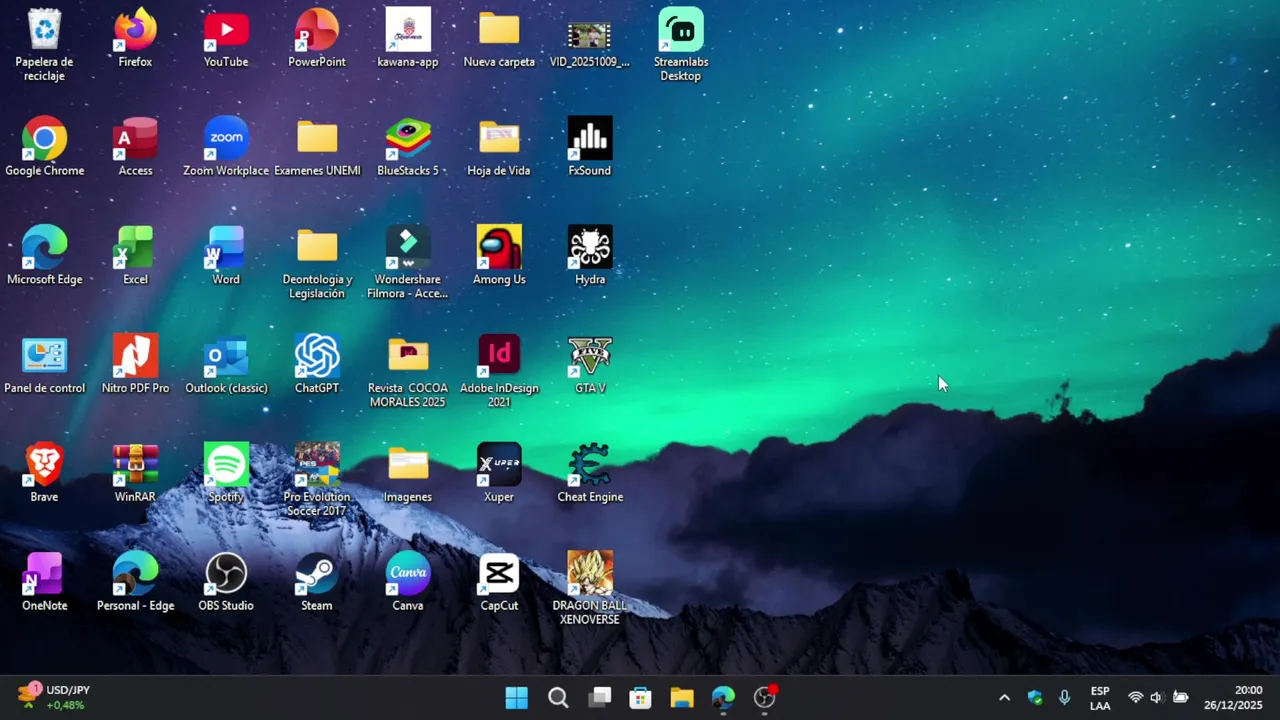Switch the ESP LAA input language
This screenshot has height=720, width=1280.
[1100, 698]
